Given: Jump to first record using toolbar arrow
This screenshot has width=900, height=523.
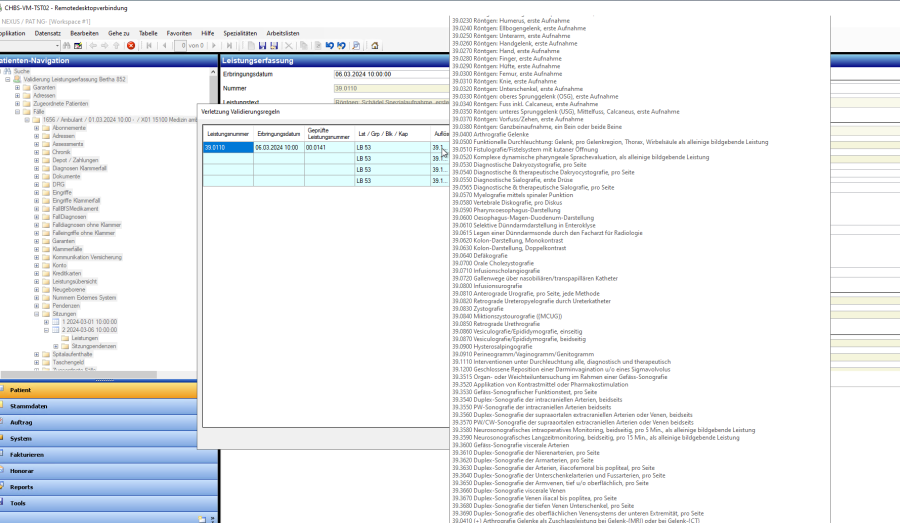Looking at the screenshot, I should (x=149, y=46).
